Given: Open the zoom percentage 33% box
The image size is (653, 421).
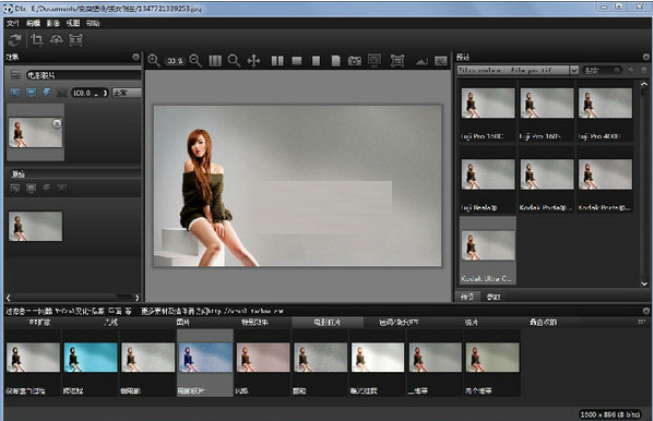Looking at the screenshot, I should coord(175,61).
